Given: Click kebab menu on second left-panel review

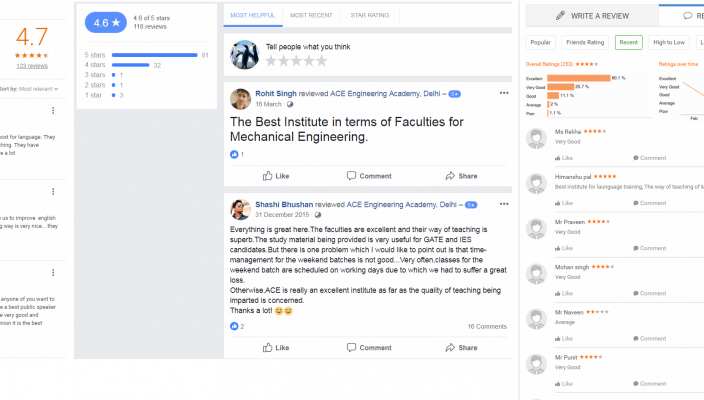Looking at the screenshot, I should [53, 192].
